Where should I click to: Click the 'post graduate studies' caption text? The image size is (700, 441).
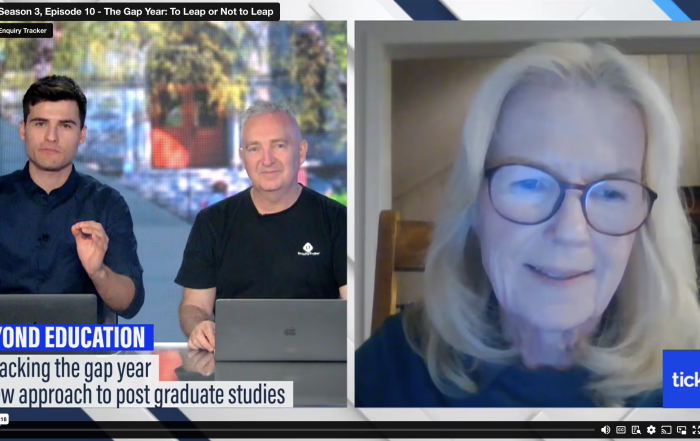click(200, 395)
